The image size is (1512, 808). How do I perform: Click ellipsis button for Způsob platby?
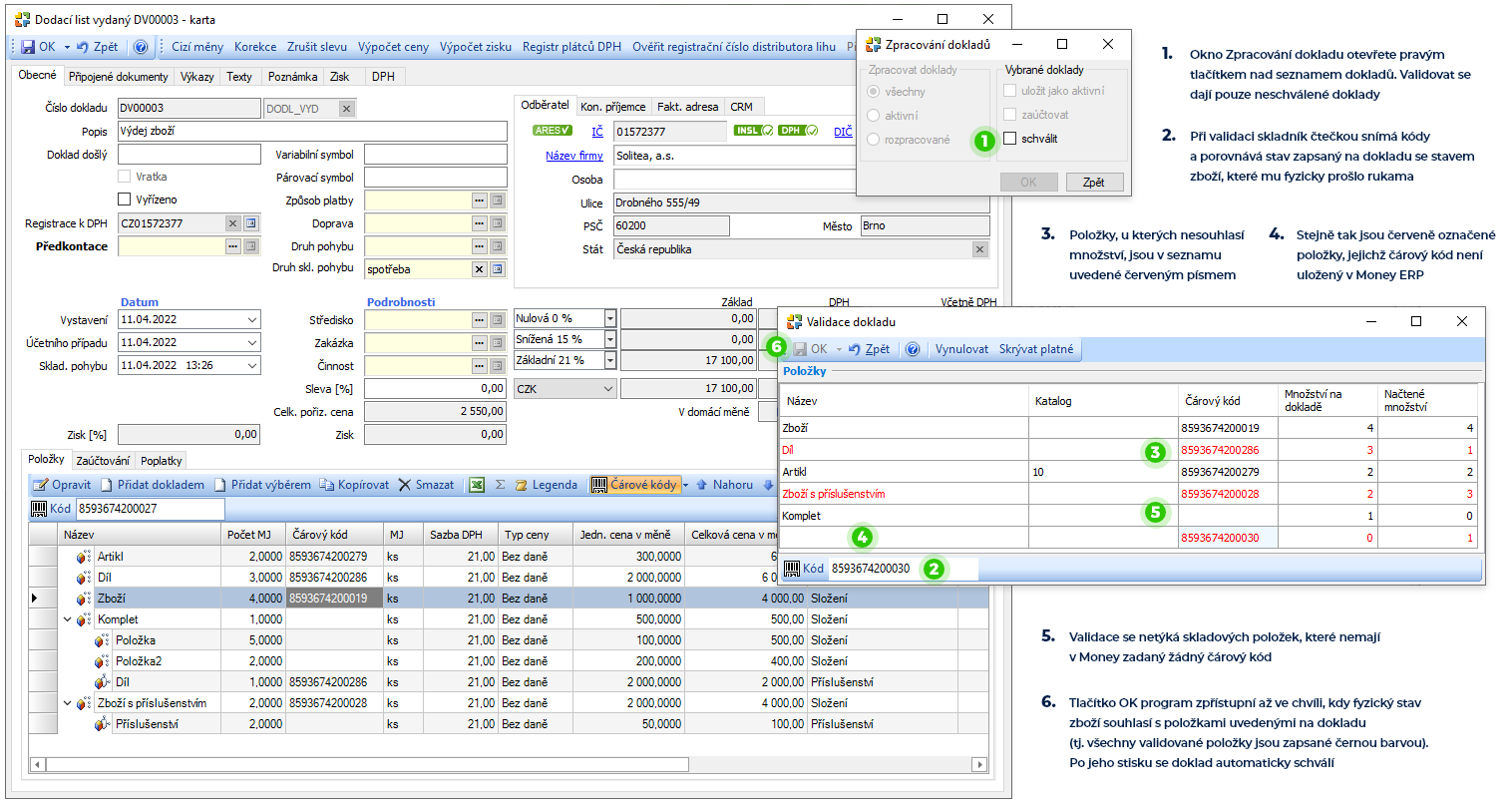click(479, 201)
